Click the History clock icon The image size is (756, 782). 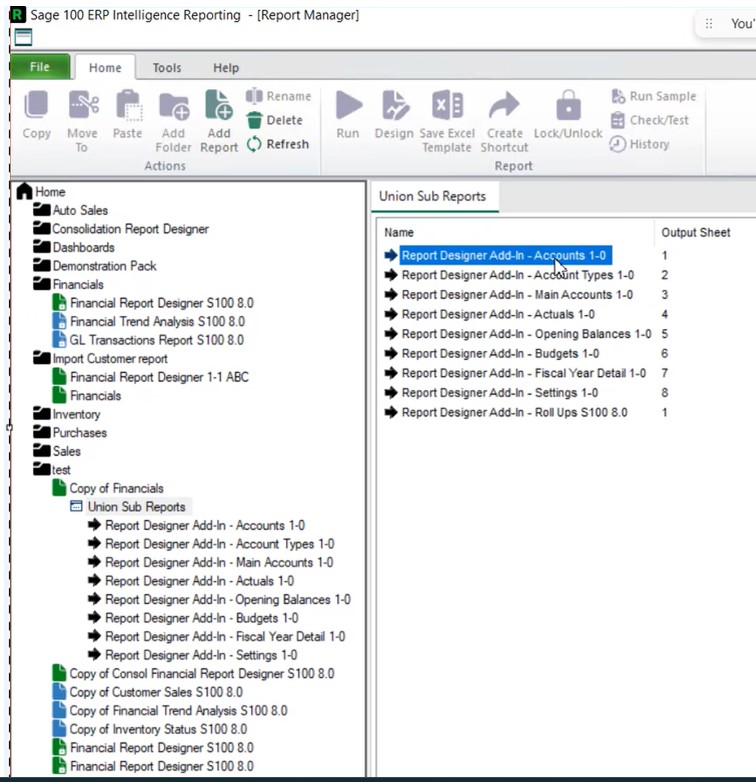click(617, 144)
